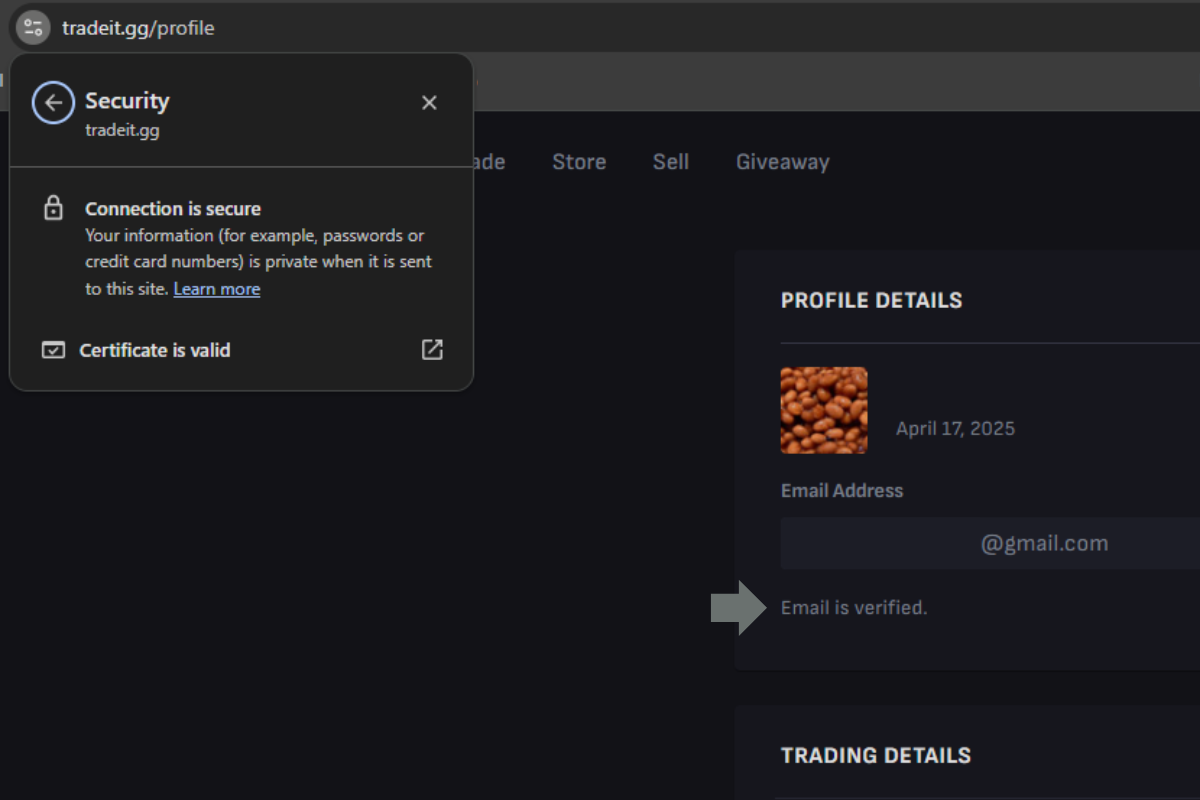The width and height of the screenshot is (1200, 800).
Task: Click the PROFILE DETAILS heading
Action: point(871,300)
